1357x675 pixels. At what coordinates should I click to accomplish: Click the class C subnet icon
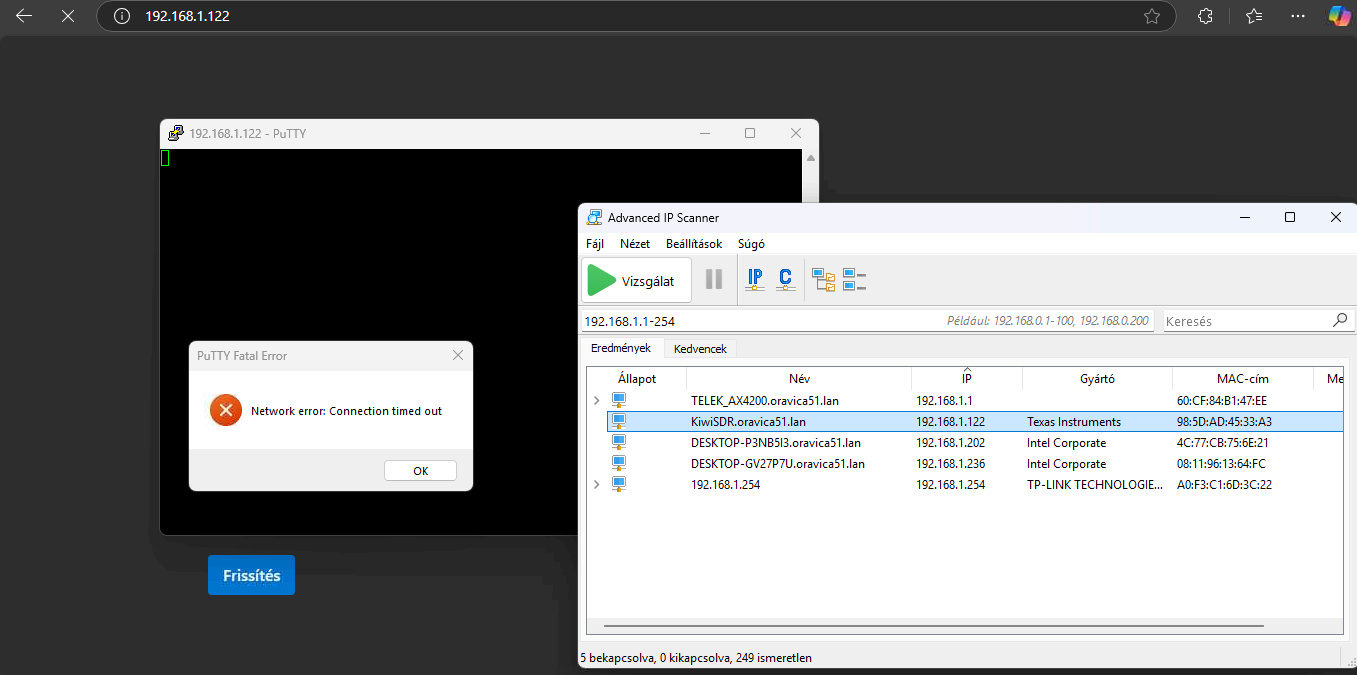[x=786, y=280]
